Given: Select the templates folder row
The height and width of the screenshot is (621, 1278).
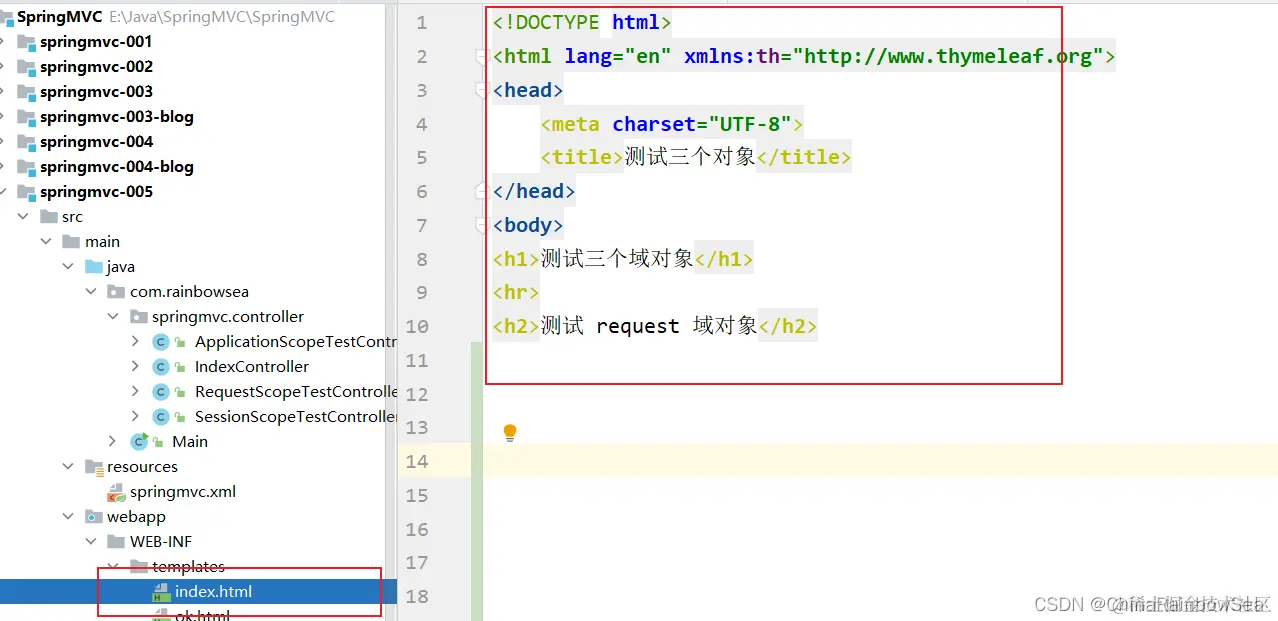Looking at the screenshot, I should click(x=188, y=567).
